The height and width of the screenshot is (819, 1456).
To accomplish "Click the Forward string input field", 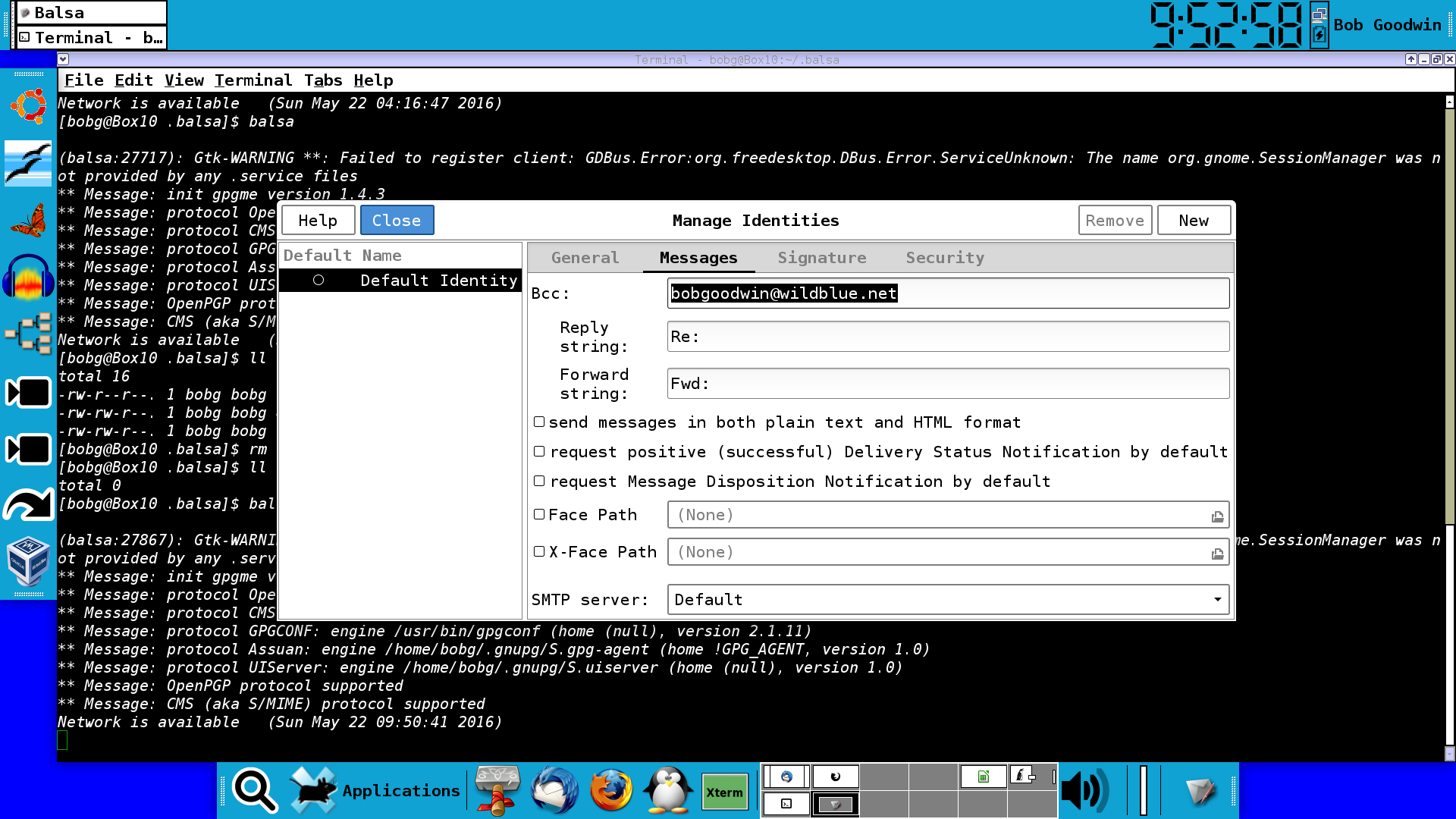I will [x=948, y=384].
